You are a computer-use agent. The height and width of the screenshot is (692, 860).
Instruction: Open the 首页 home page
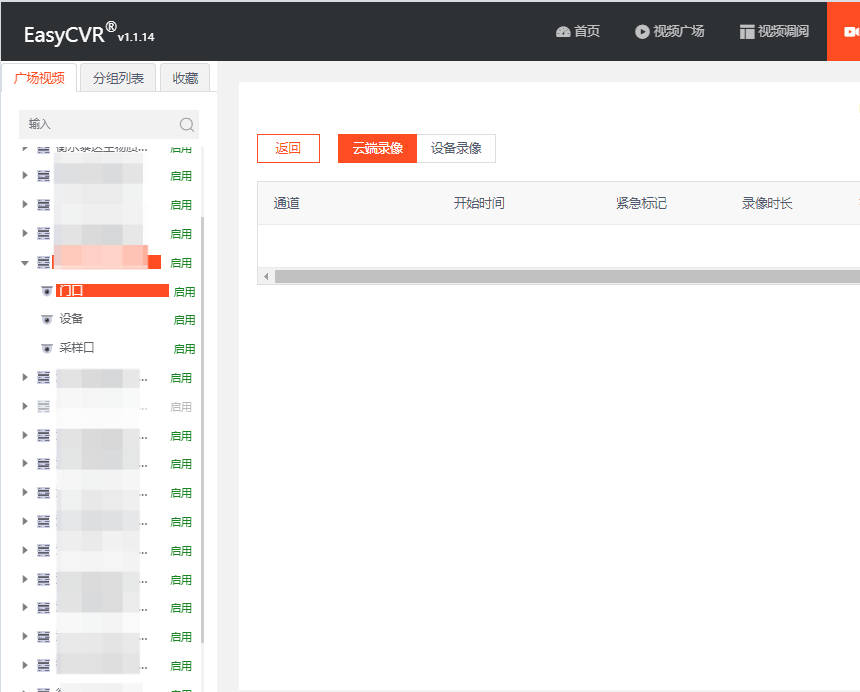point(578,31)
